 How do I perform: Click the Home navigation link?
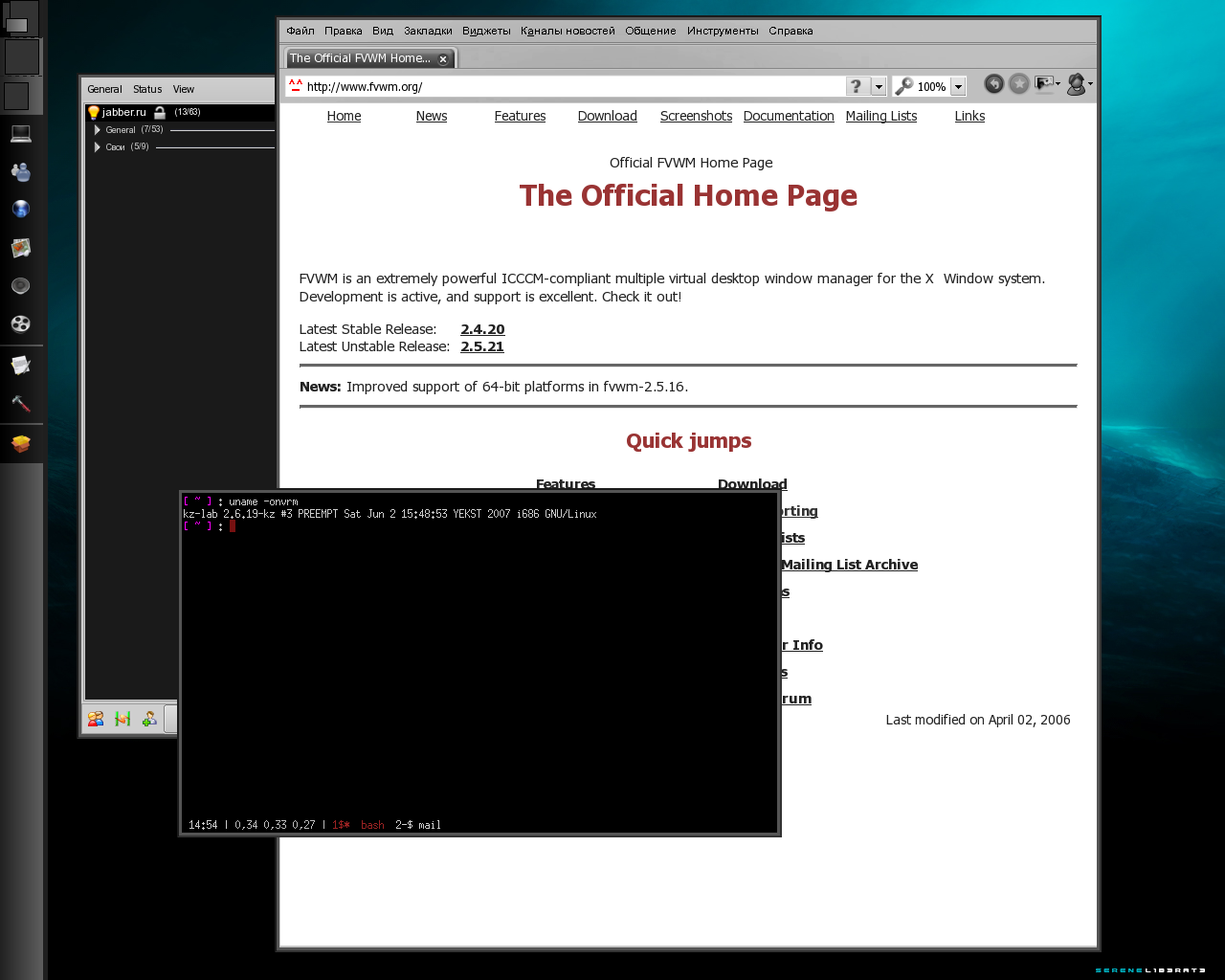[344, 116]
